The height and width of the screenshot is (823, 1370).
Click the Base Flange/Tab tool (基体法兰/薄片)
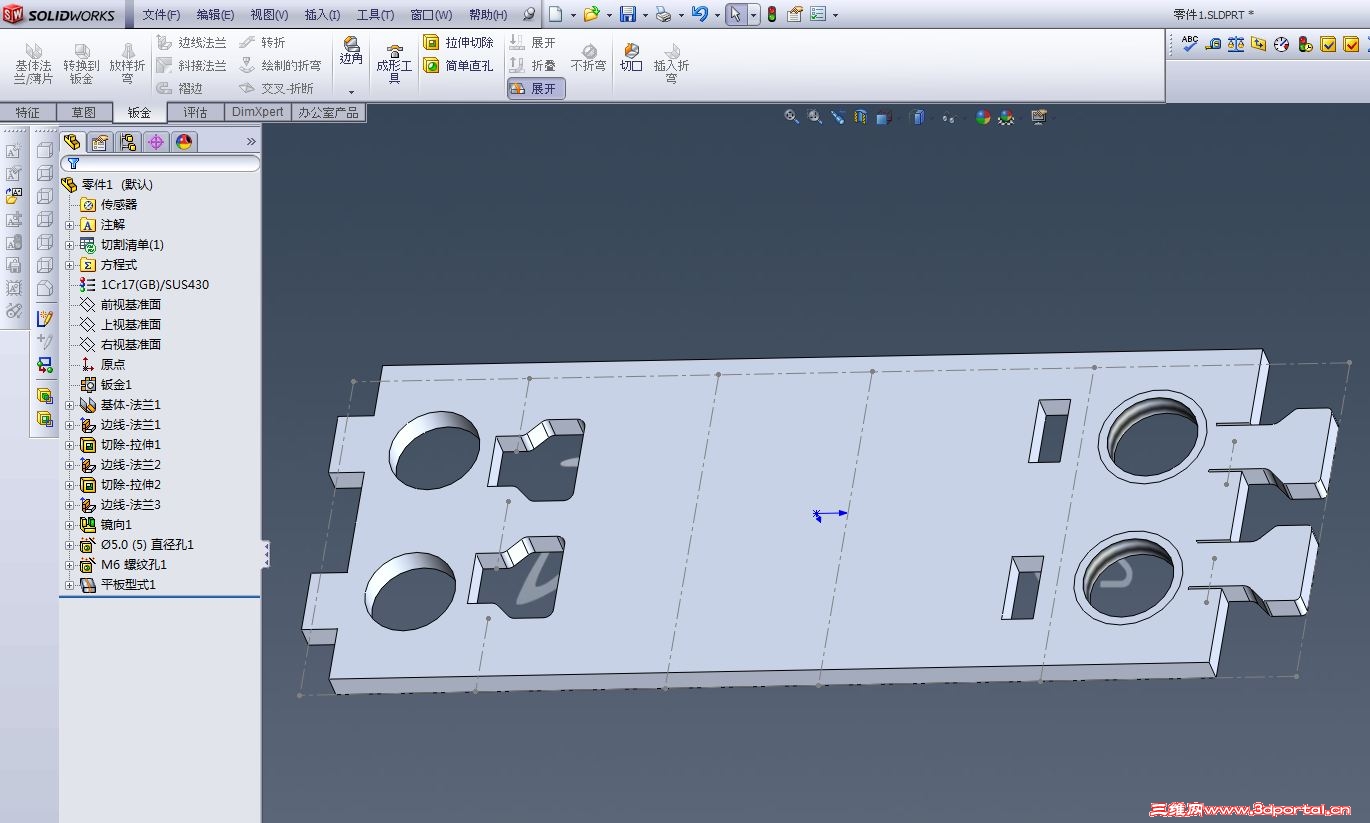coord(33,63)
